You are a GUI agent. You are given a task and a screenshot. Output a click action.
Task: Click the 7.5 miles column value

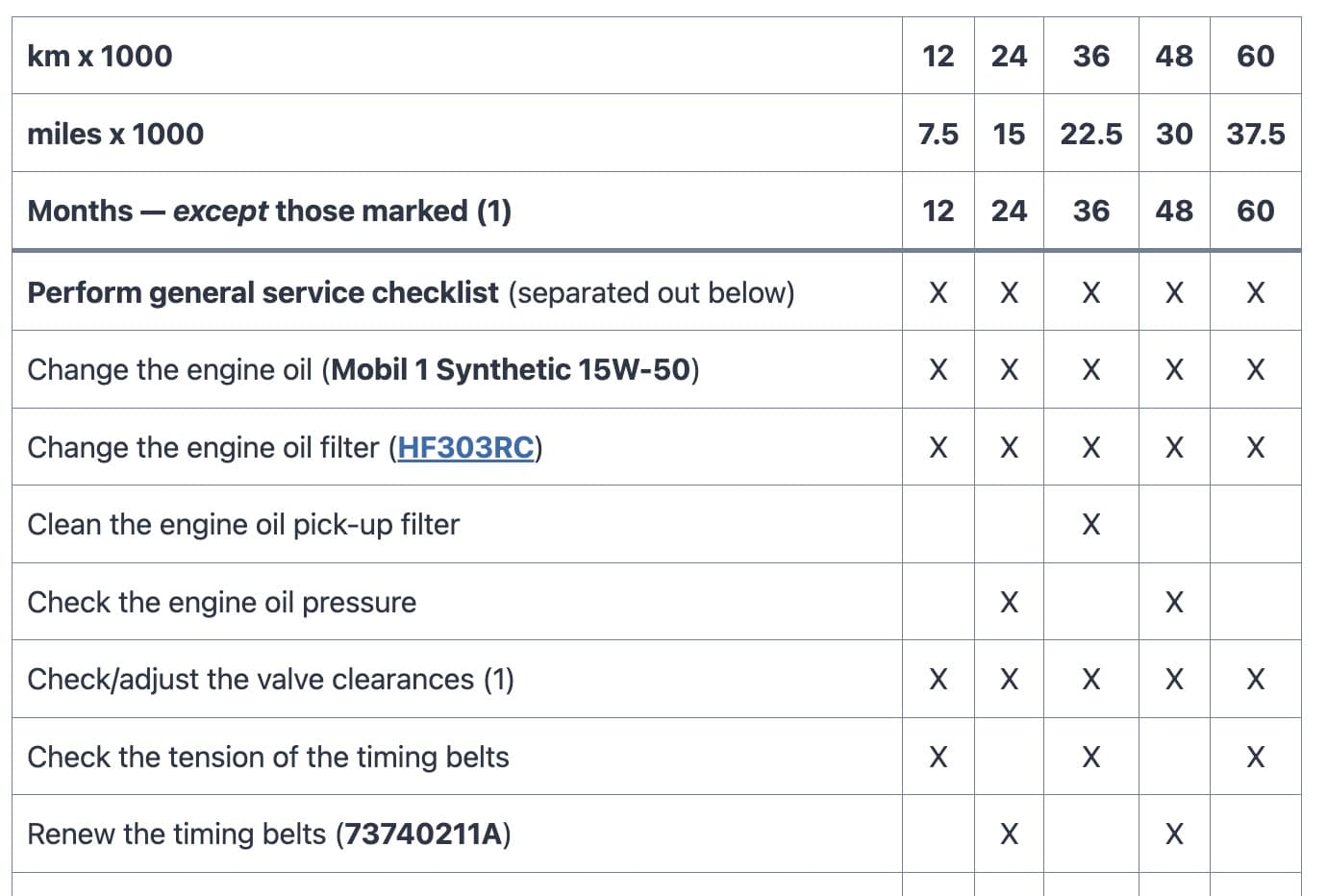[939, 134]
